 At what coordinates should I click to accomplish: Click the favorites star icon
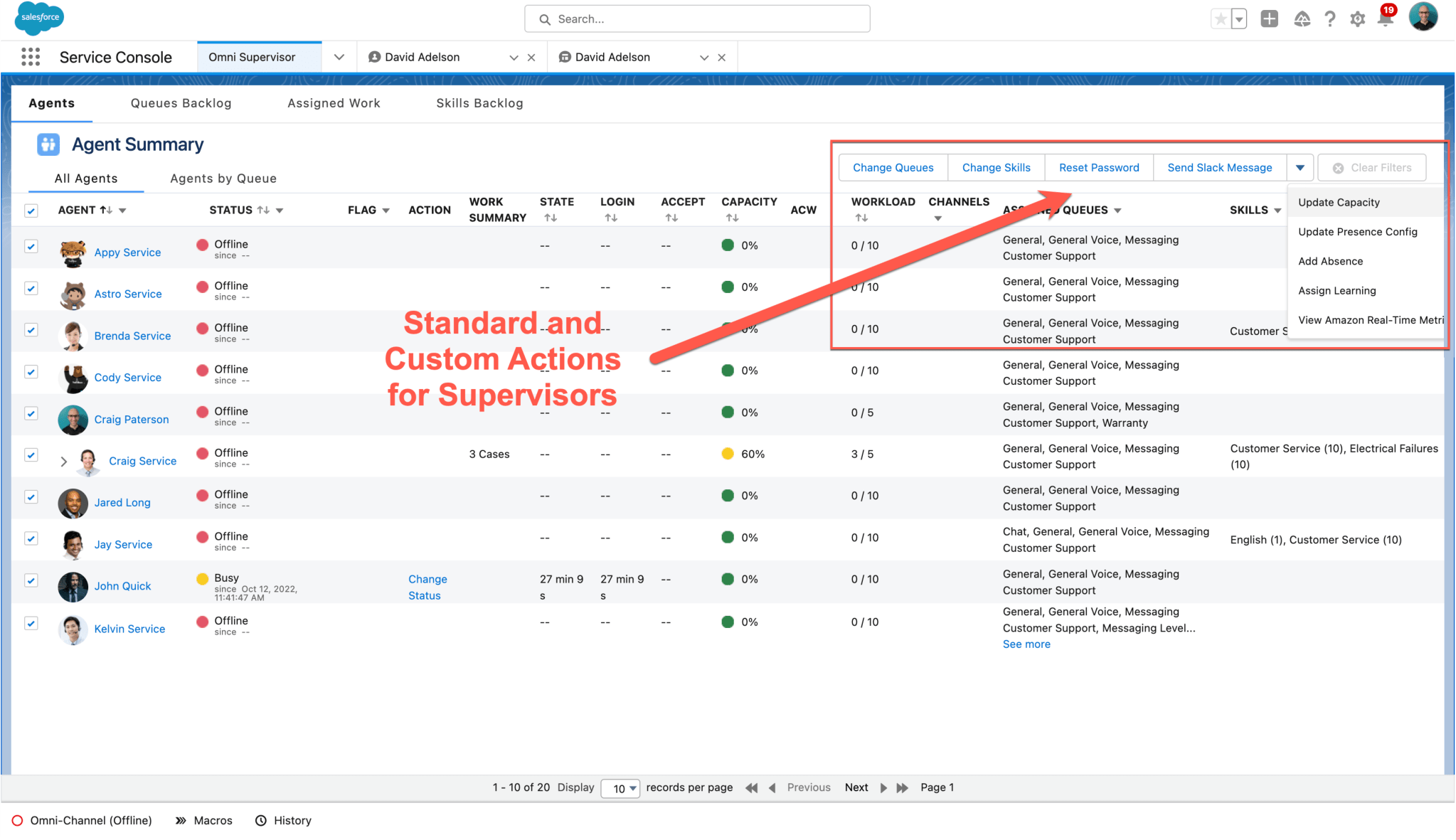coord(1222,18)
